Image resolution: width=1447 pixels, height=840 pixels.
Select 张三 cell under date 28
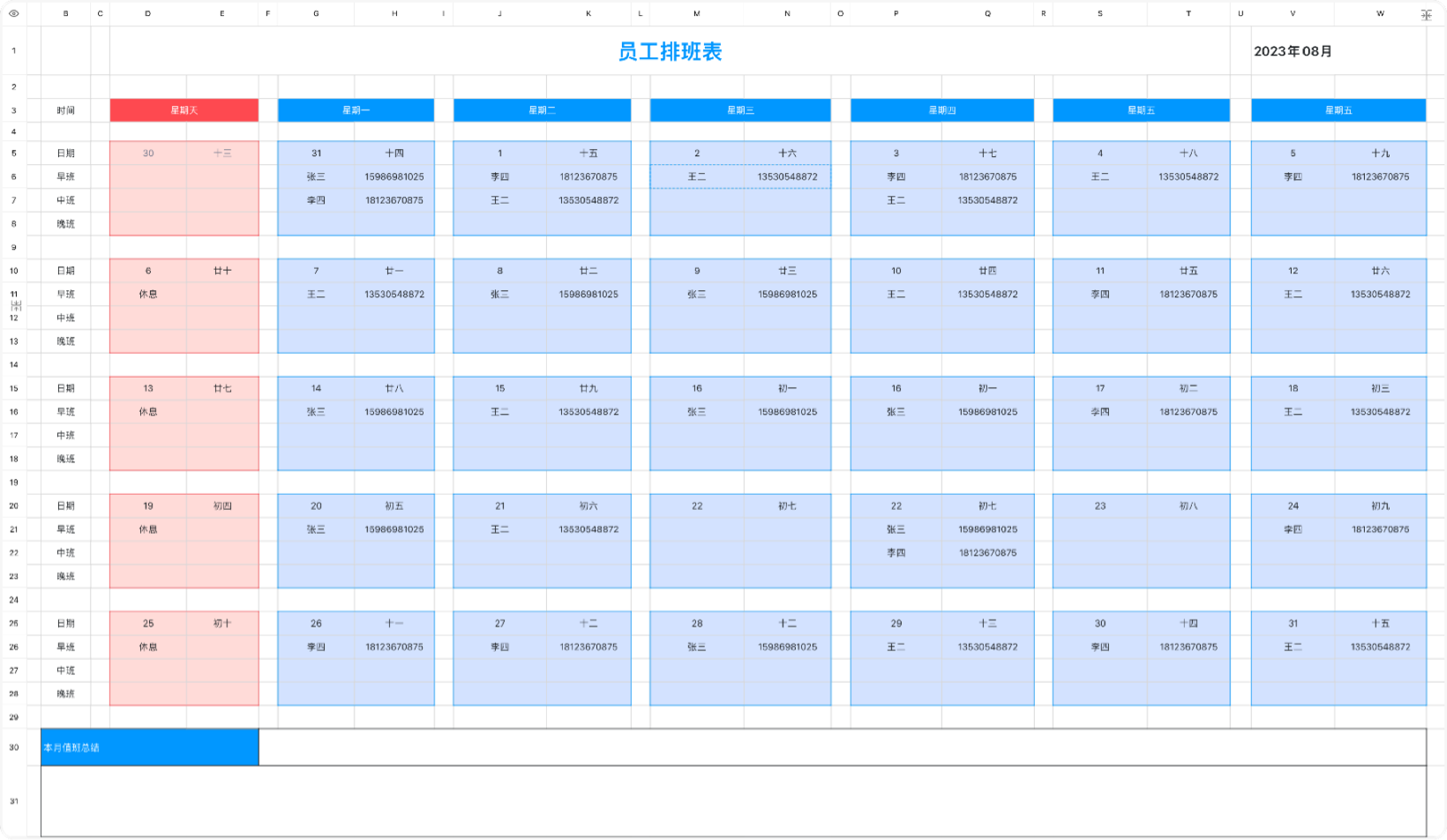[697, 647]
